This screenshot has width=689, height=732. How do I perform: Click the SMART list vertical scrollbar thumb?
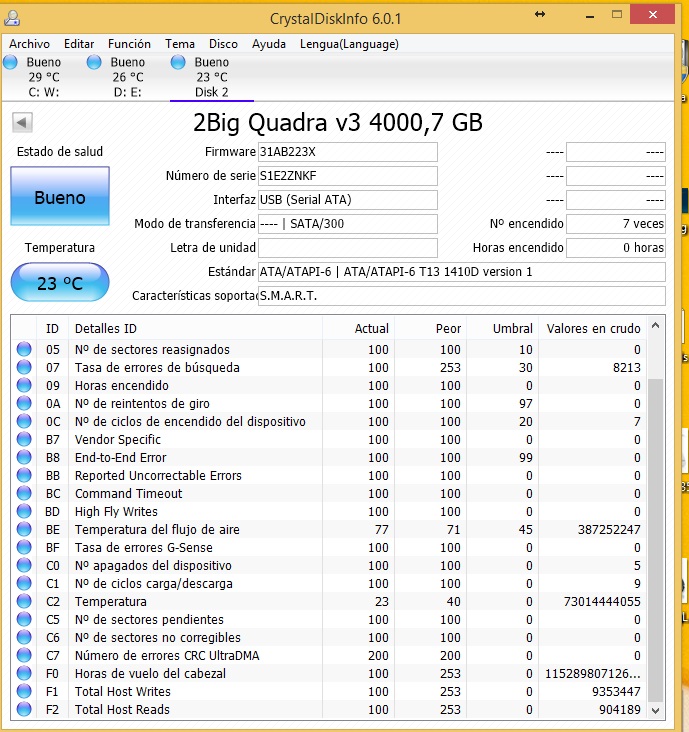point(655,541)
